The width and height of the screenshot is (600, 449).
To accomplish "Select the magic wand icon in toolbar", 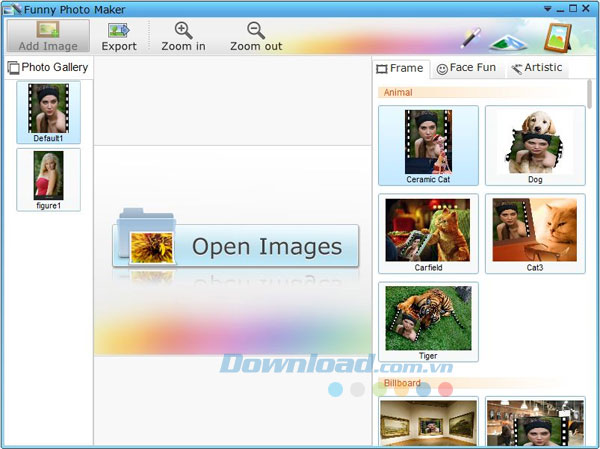I will point(471,38).
